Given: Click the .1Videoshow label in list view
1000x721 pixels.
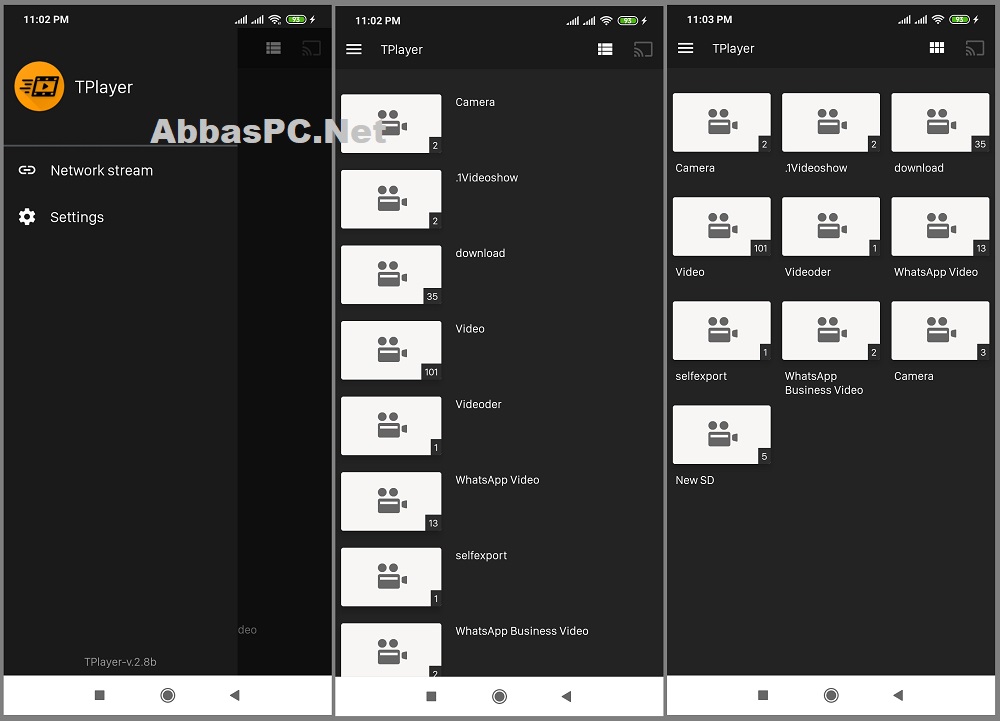Looking at the screenshot, I should (487, 178).
